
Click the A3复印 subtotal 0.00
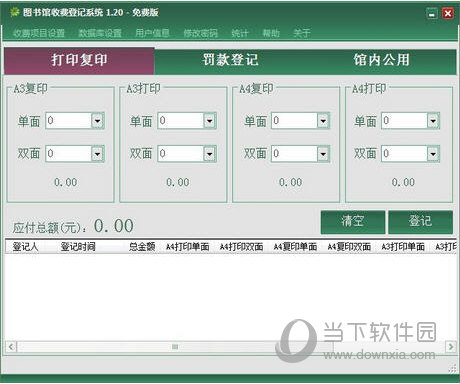coord(66,182)
